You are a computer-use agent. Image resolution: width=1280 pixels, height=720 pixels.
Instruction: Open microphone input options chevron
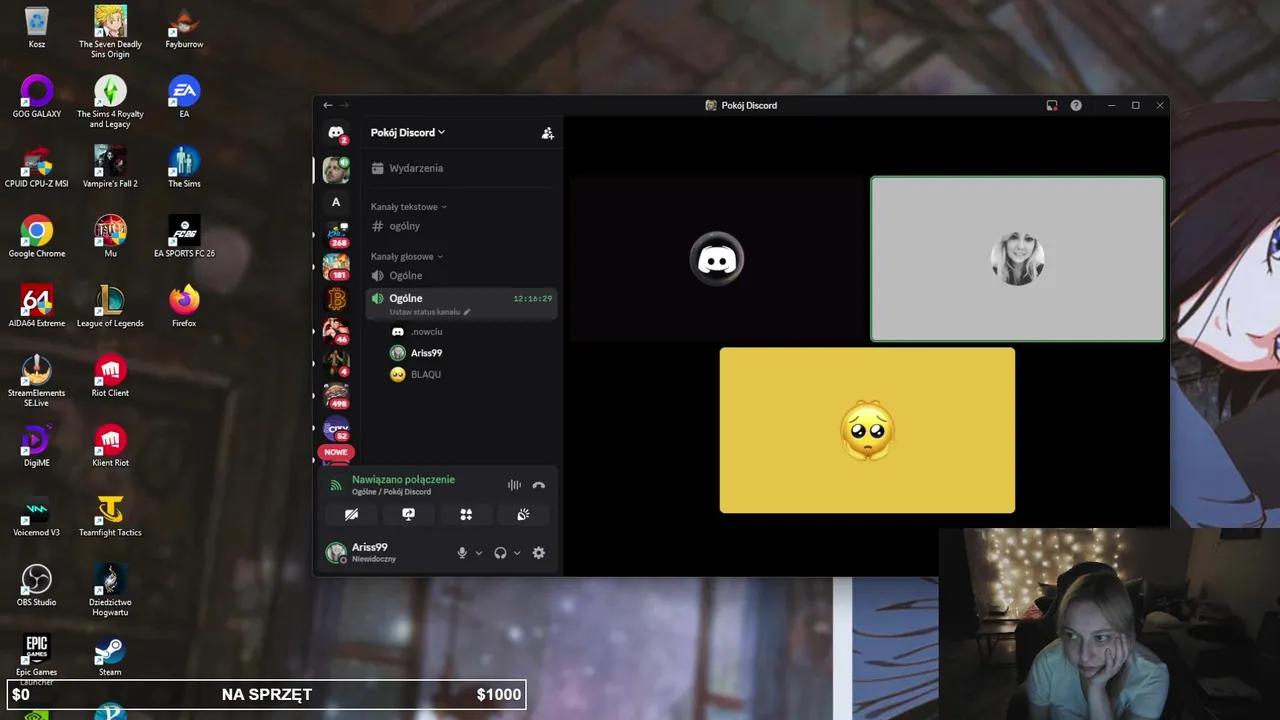point(479,553)
